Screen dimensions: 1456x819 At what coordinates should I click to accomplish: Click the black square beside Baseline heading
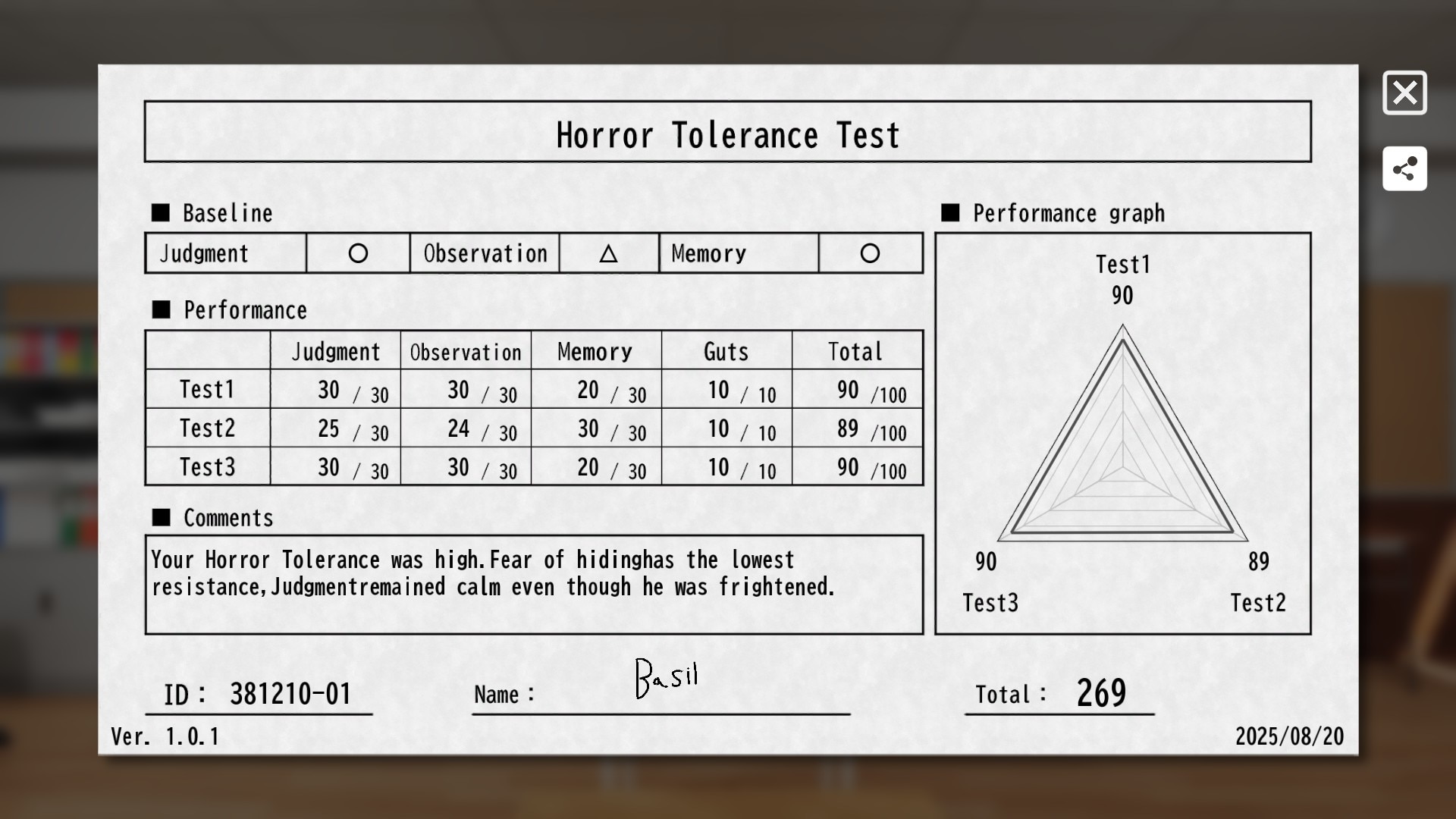pos(161,212)
